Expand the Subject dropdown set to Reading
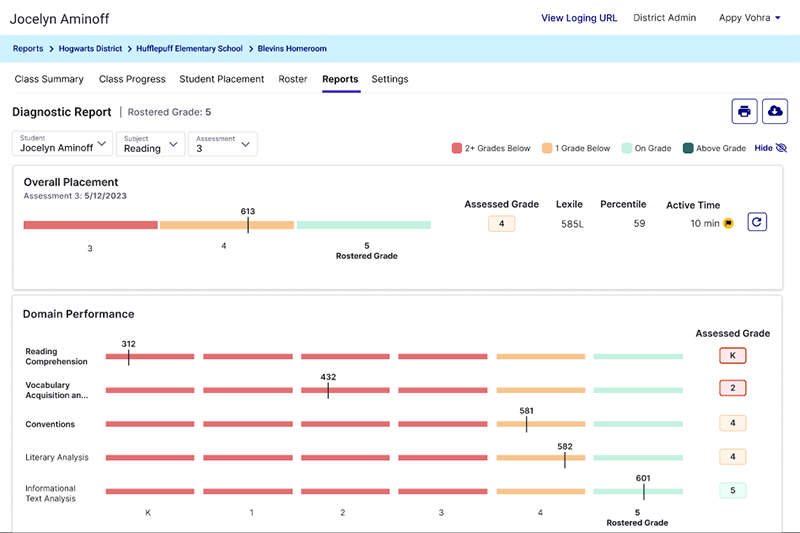Viewport: 800px width, 533px height. coord(150,144)
